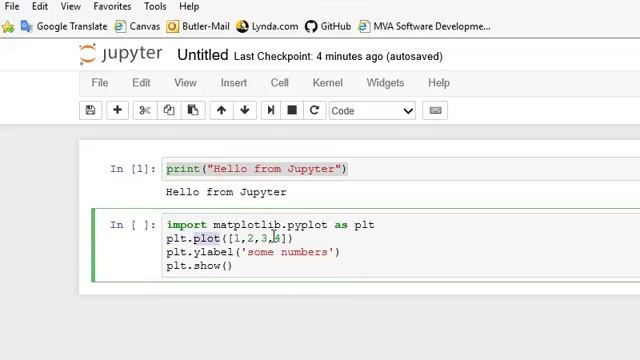
Task: Open the cell type Code dropdown
Action: [372, 111]
